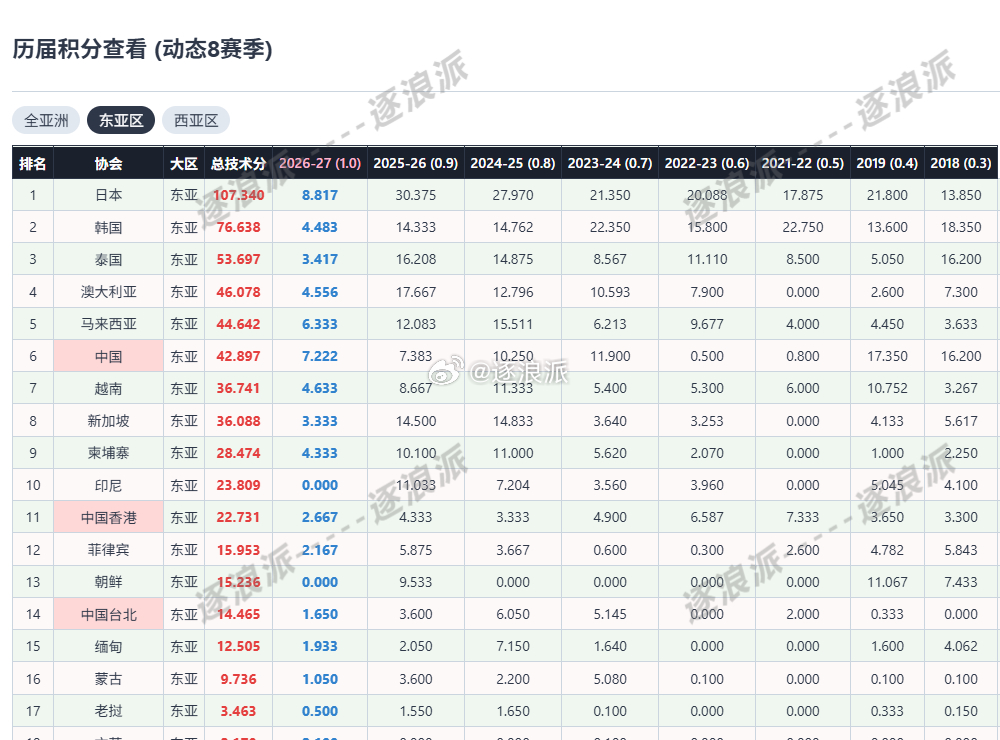Click Vietnam's total score 36.741
The image size is (1000, 740).
pos(239,388)
